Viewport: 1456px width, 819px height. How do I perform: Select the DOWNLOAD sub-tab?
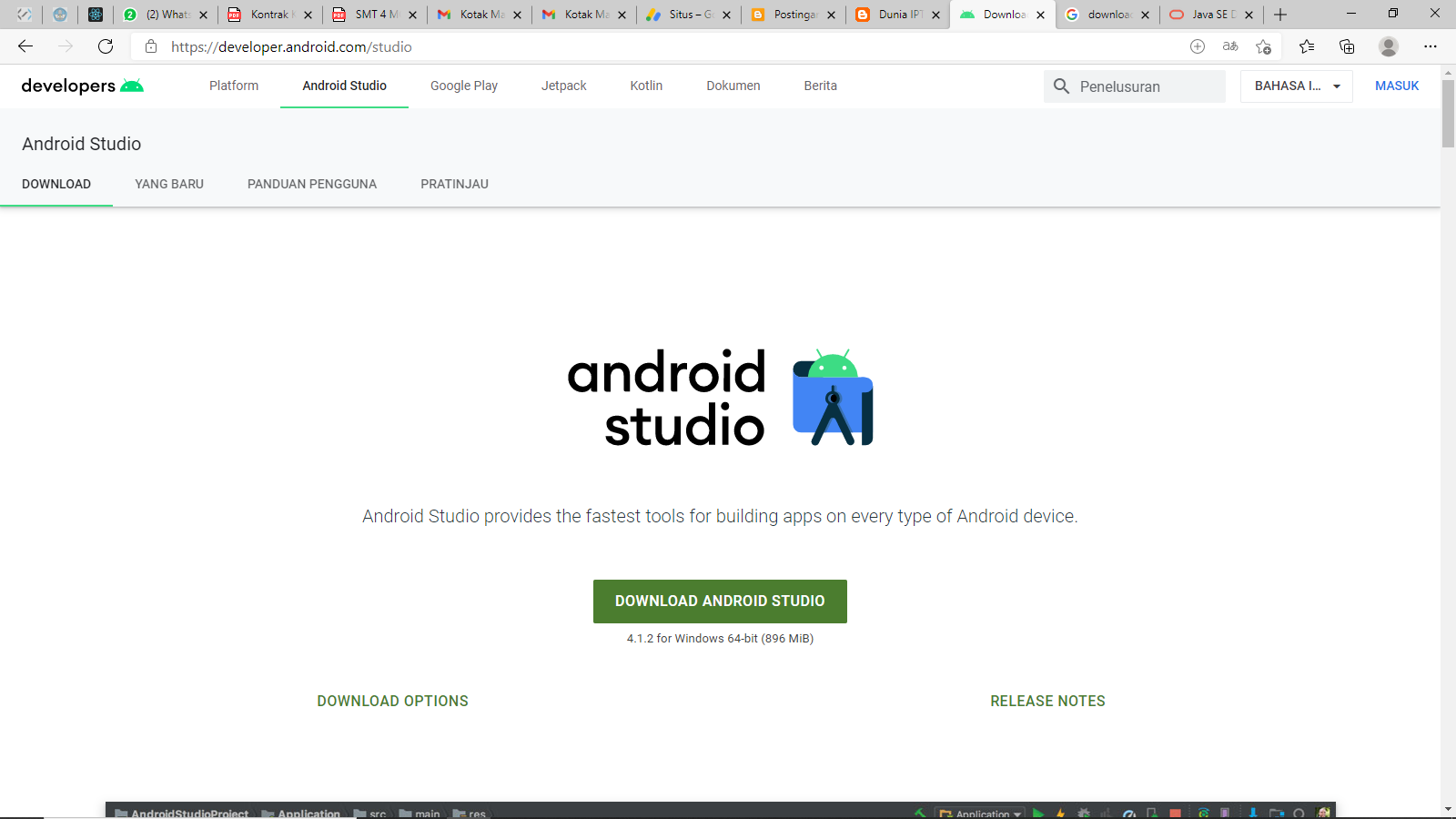click(56, 184)
